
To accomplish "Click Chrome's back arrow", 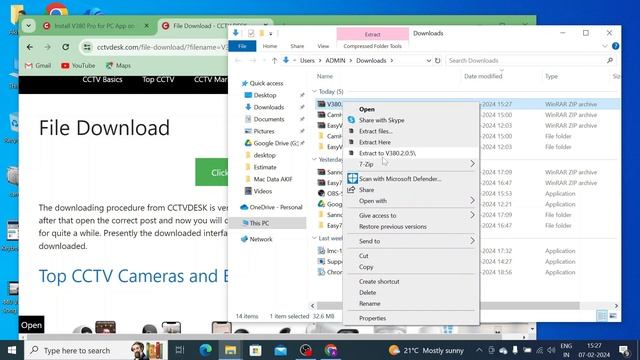I will point(30,47).
